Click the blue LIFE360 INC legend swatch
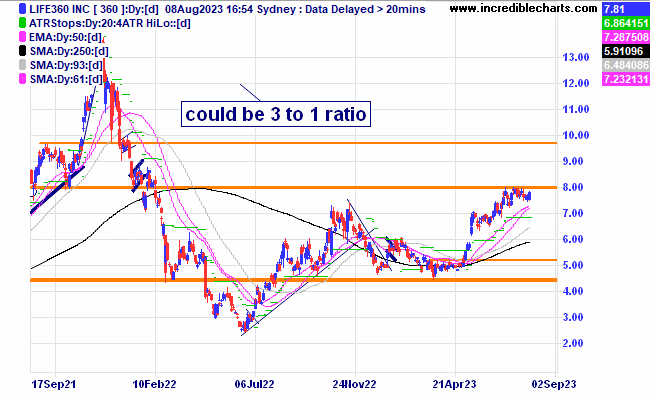The image size is (651, 395). (23, 9)
